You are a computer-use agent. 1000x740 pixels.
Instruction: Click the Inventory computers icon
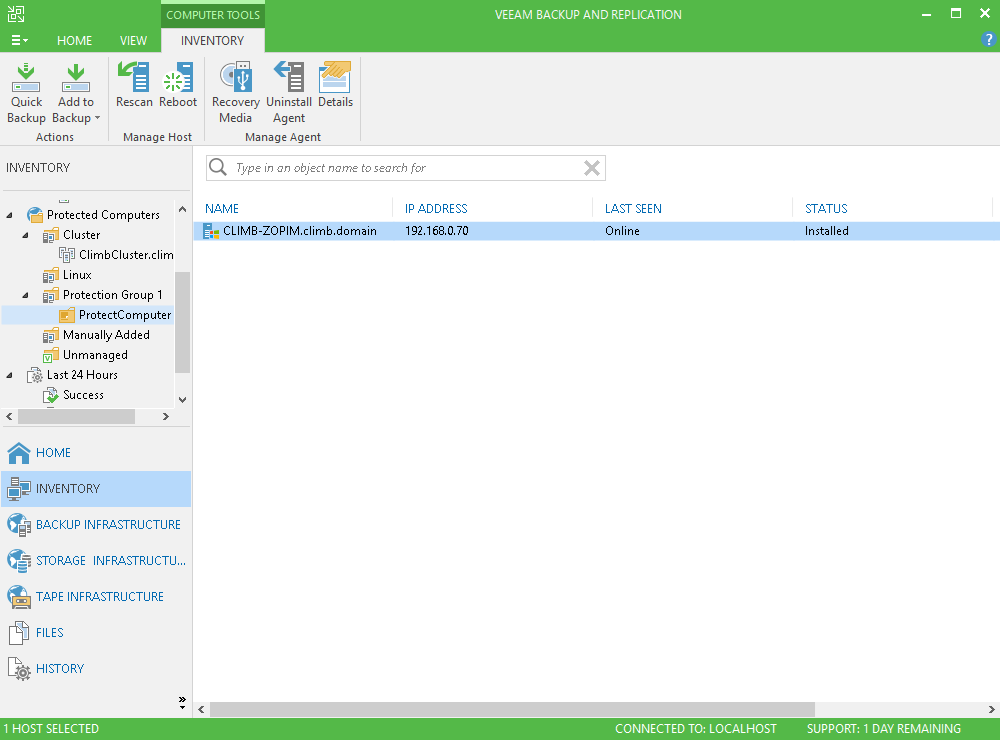click(x=19, y=489)
